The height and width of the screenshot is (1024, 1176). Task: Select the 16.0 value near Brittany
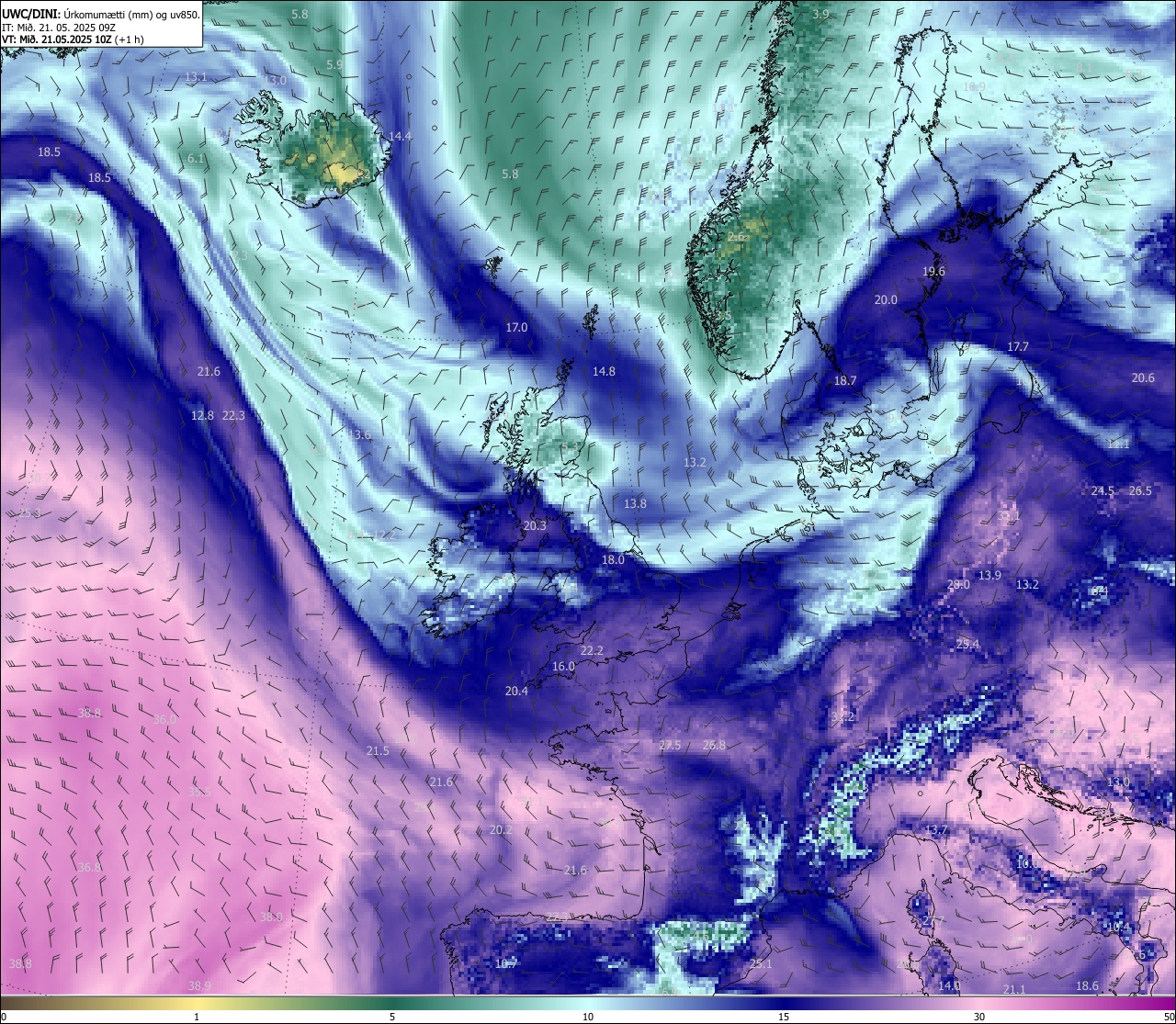(563, 666)
